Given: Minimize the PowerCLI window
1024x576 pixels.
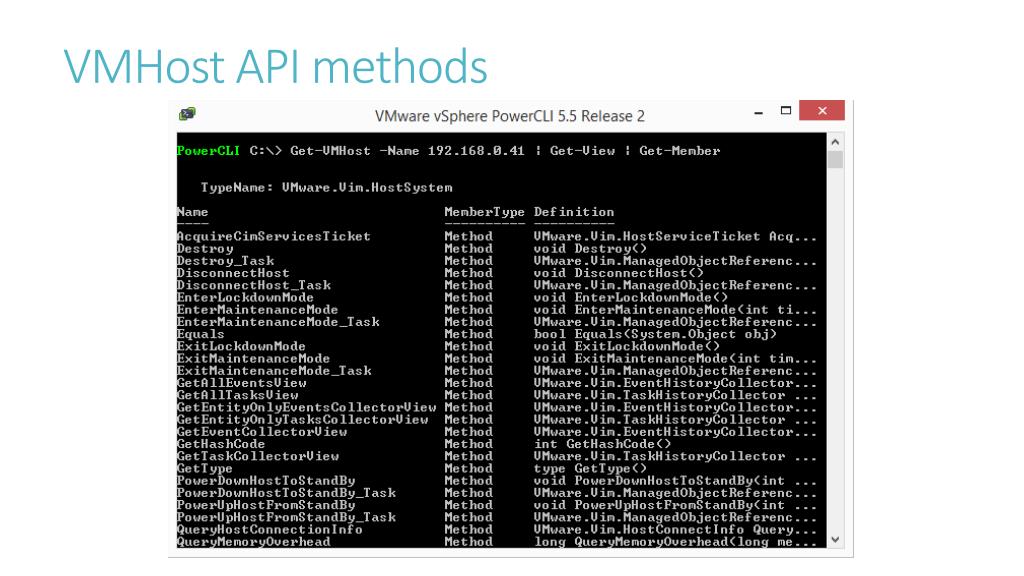Looking at the screenshot, I should click(x=758, y=112).
